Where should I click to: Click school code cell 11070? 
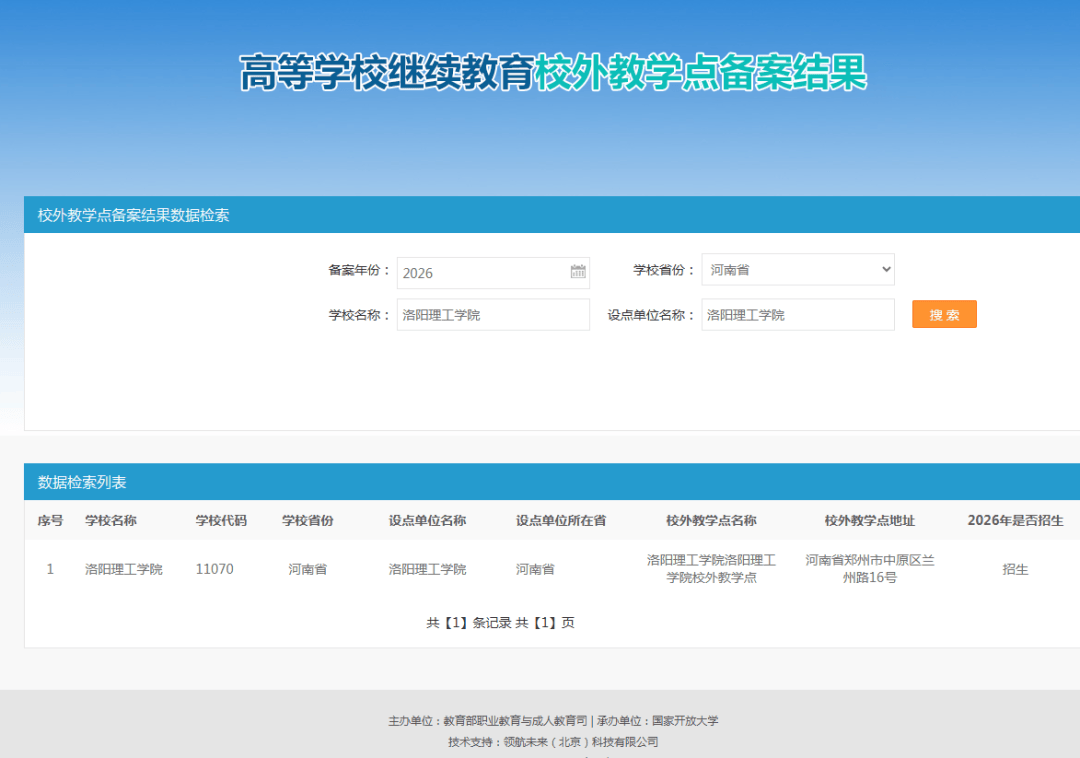coord(214,569)
